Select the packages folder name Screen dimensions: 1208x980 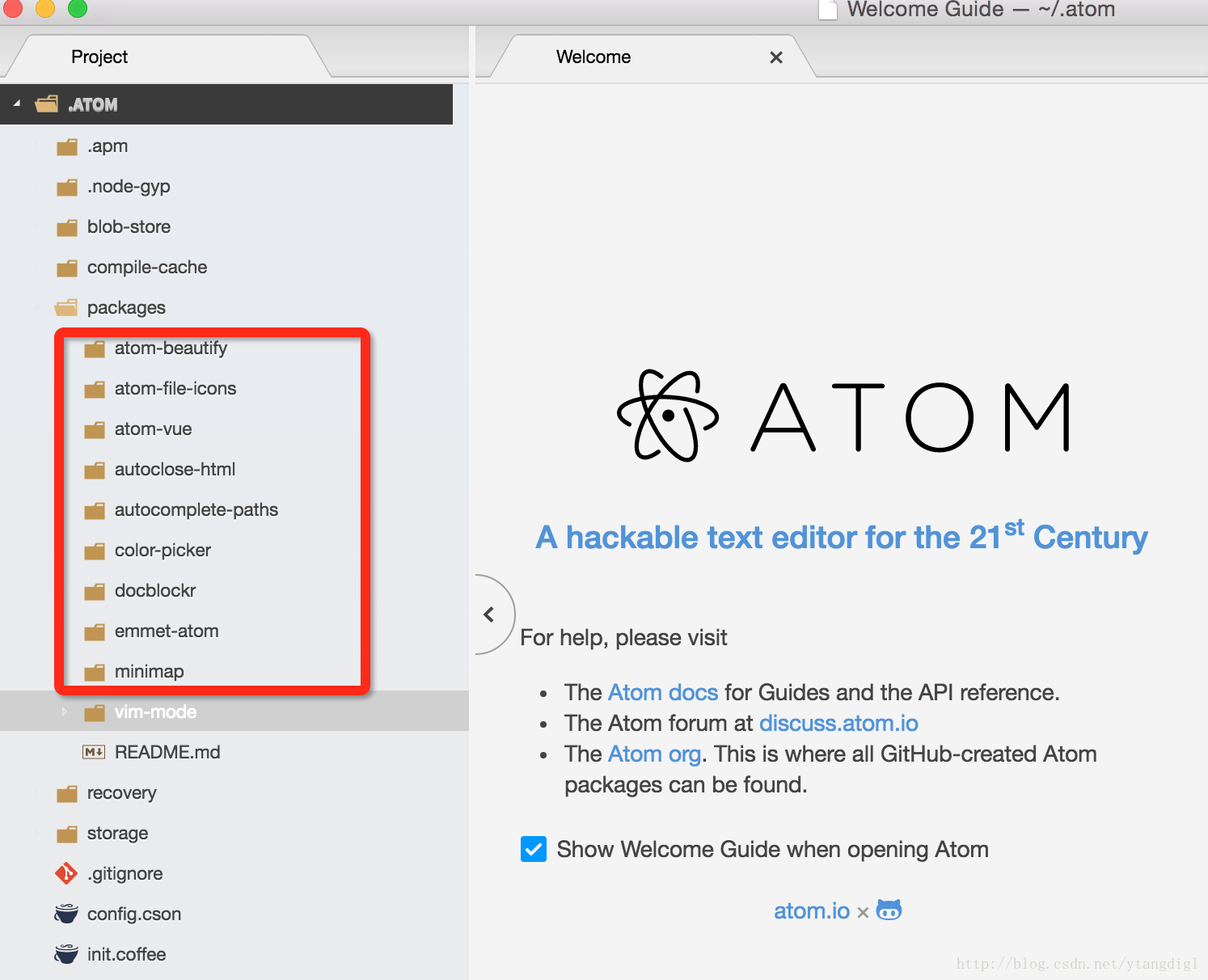point(126,308)
